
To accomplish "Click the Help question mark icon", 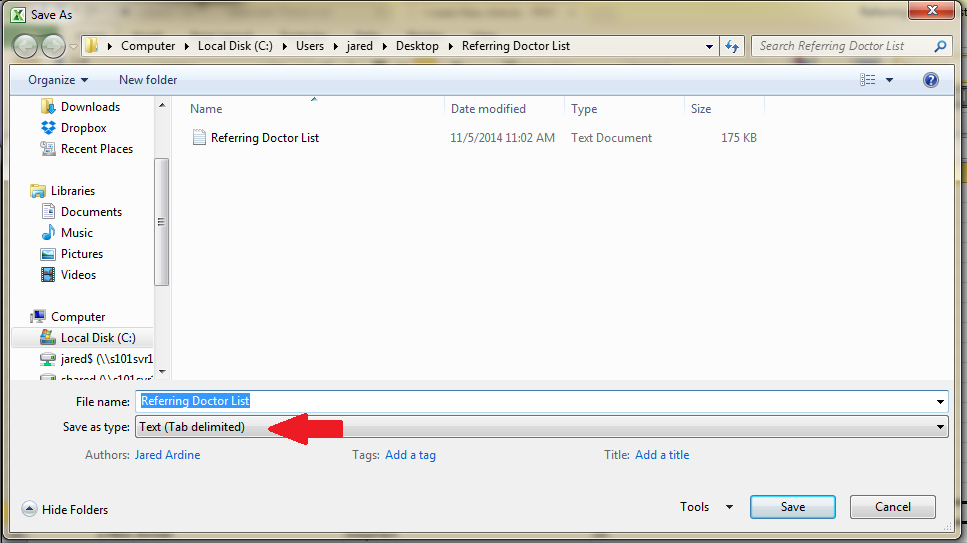I will click(931, 80).
